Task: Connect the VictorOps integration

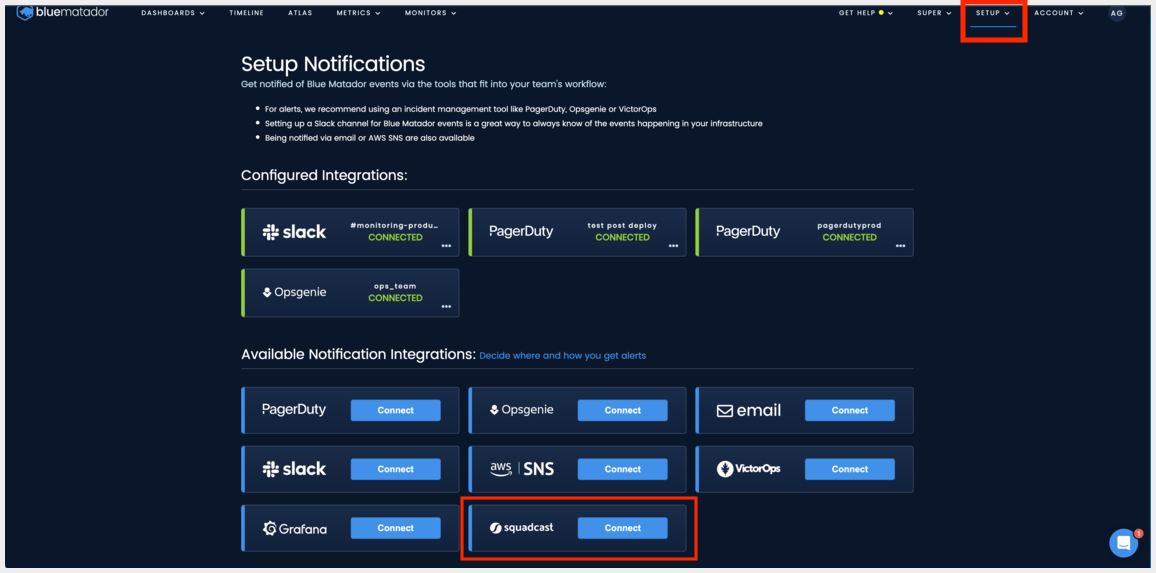Action: pos(850,469)
